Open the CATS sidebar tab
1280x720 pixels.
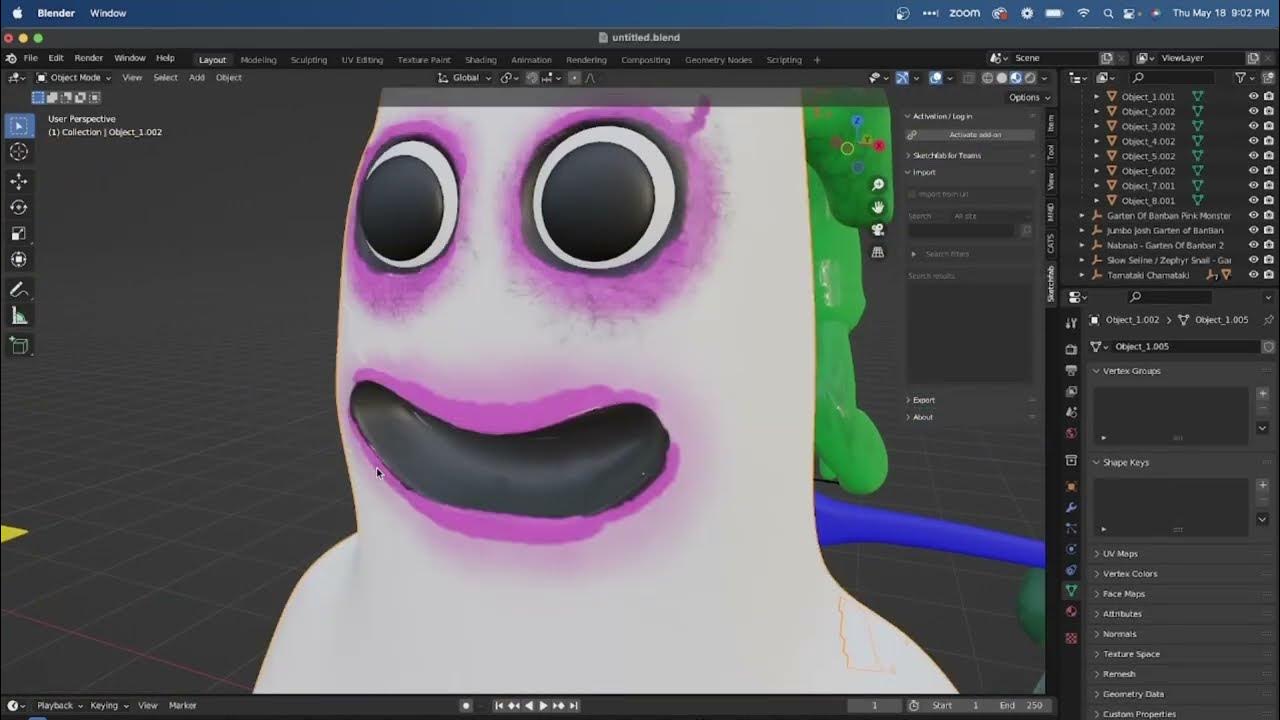tap(1051, 243)
